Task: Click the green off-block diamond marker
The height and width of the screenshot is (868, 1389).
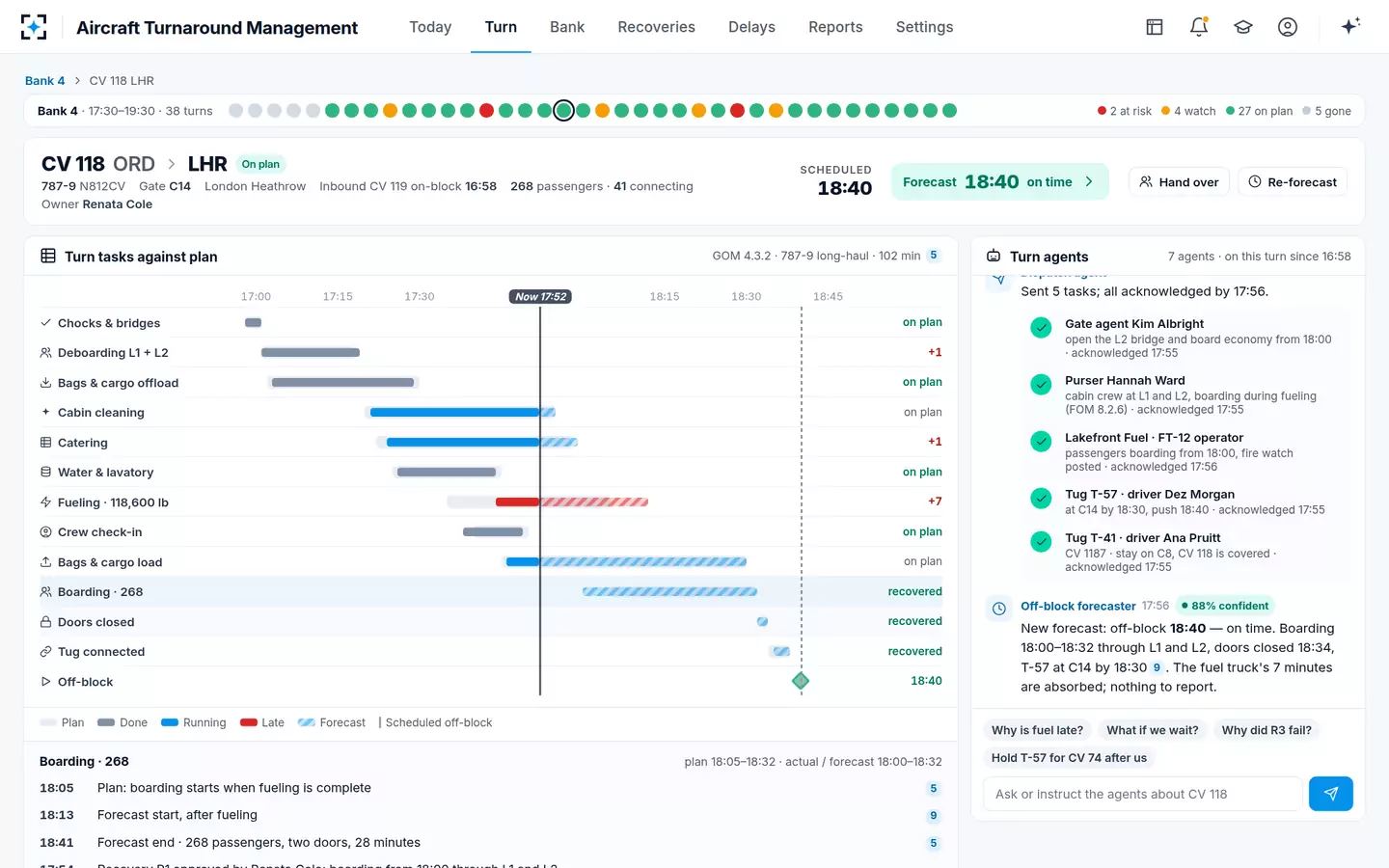Action: 801,681
